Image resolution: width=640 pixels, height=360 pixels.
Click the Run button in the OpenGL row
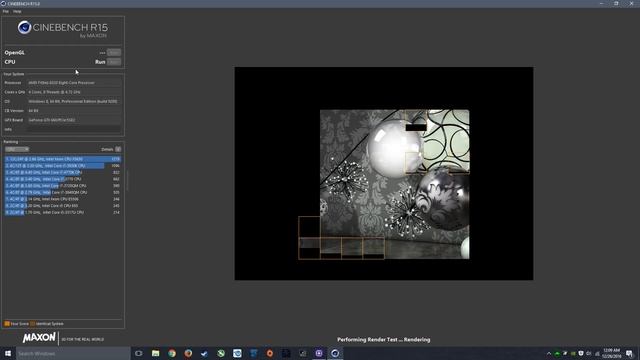114,53
